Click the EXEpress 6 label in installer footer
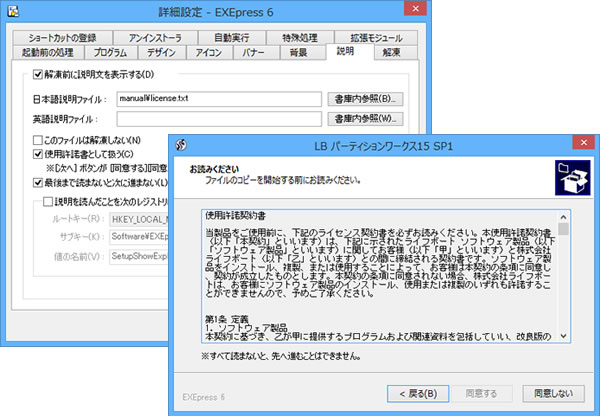This screenshot has height=416, width=600. [x=204, y=397]
